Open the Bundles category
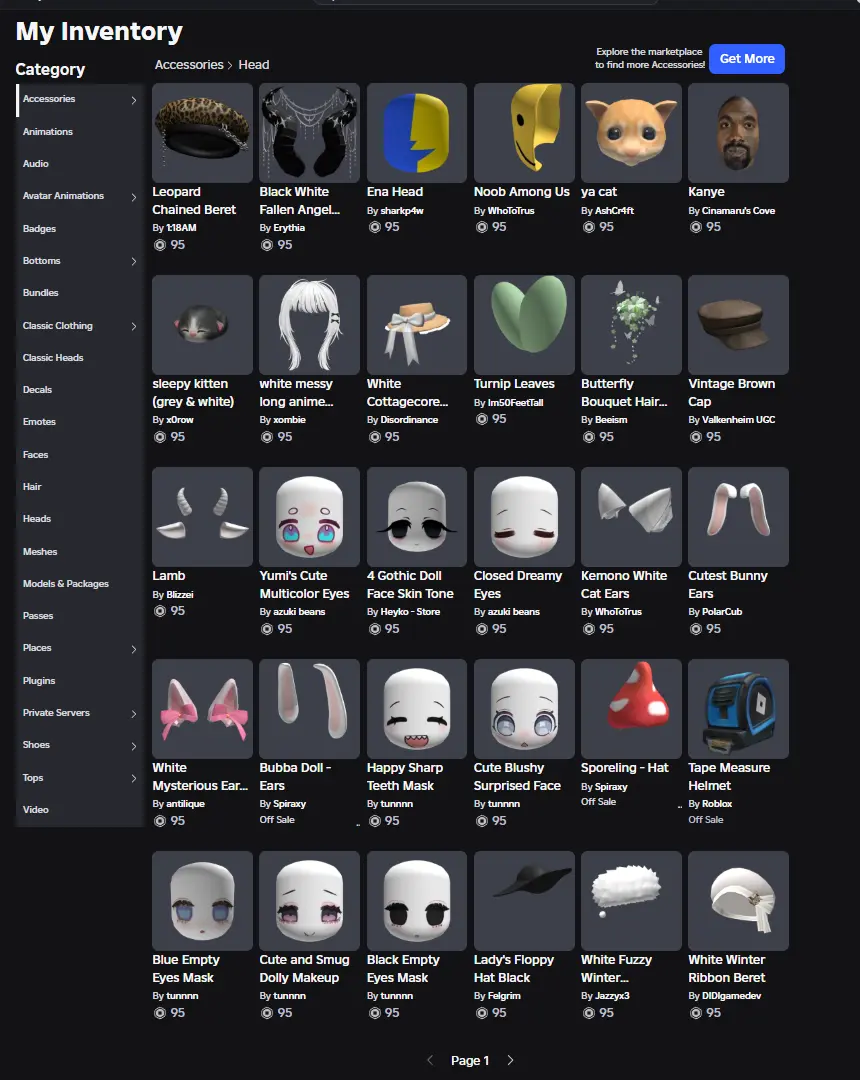Screen dimensions: 860x1080 point(41,293)
